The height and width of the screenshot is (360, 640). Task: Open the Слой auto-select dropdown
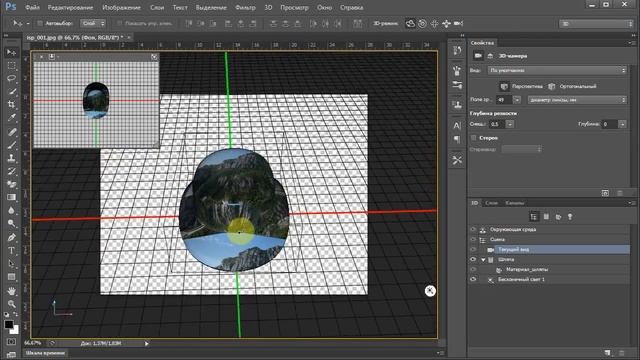(93, 24)
